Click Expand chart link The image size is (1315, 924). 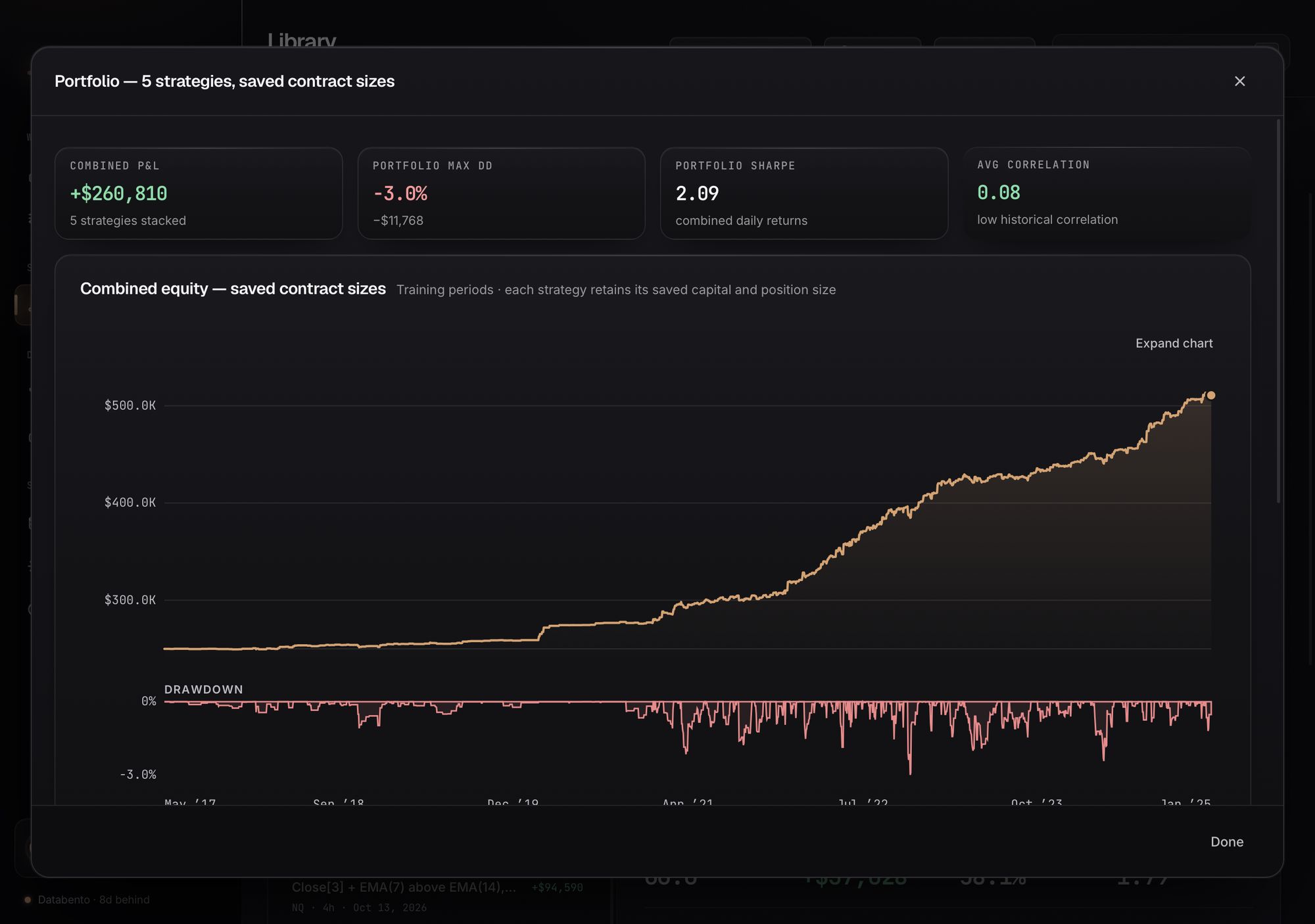tap(1174, 344)
